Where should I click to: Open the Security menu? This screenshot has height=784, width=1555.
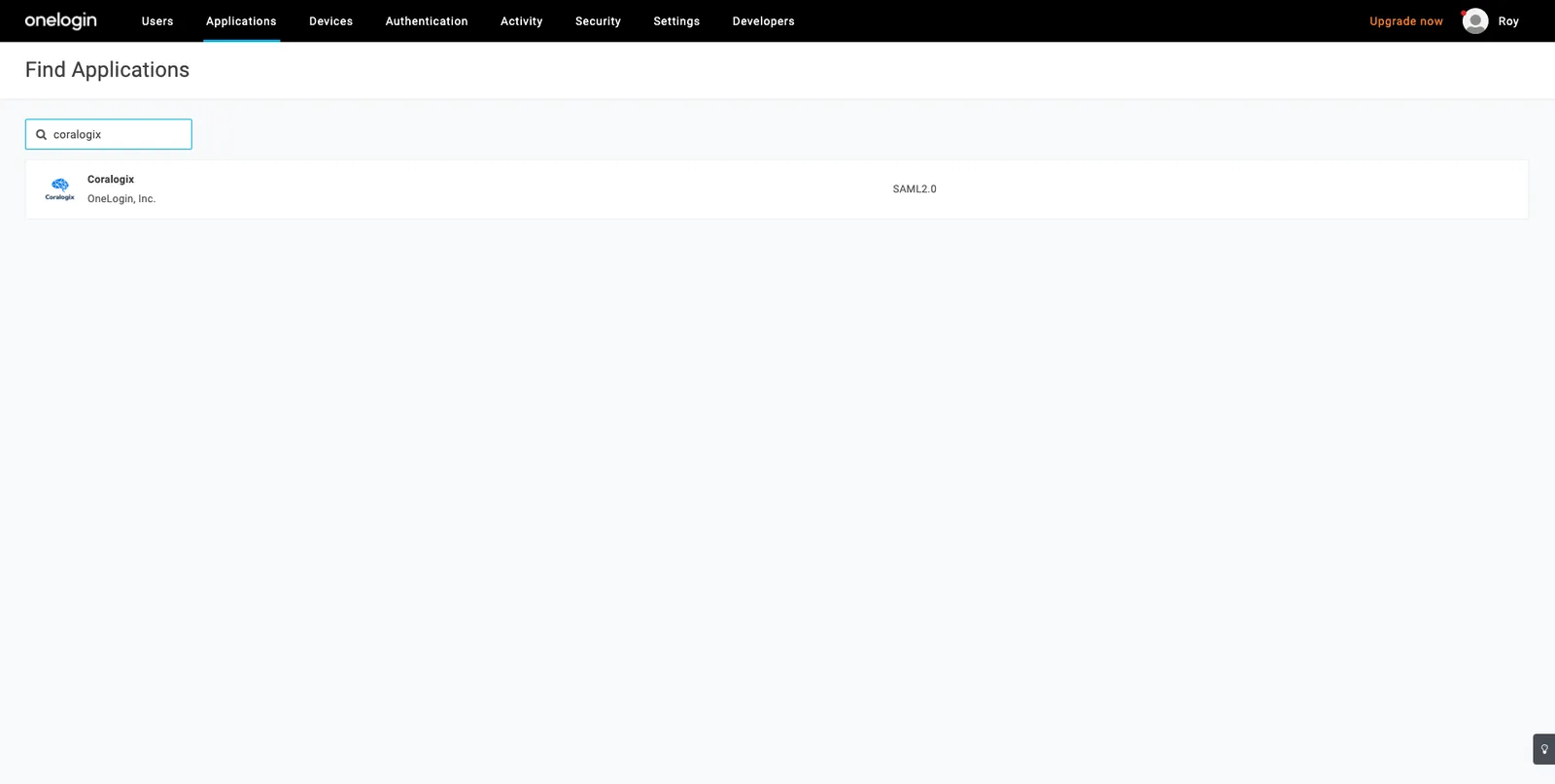click(598, 21)
